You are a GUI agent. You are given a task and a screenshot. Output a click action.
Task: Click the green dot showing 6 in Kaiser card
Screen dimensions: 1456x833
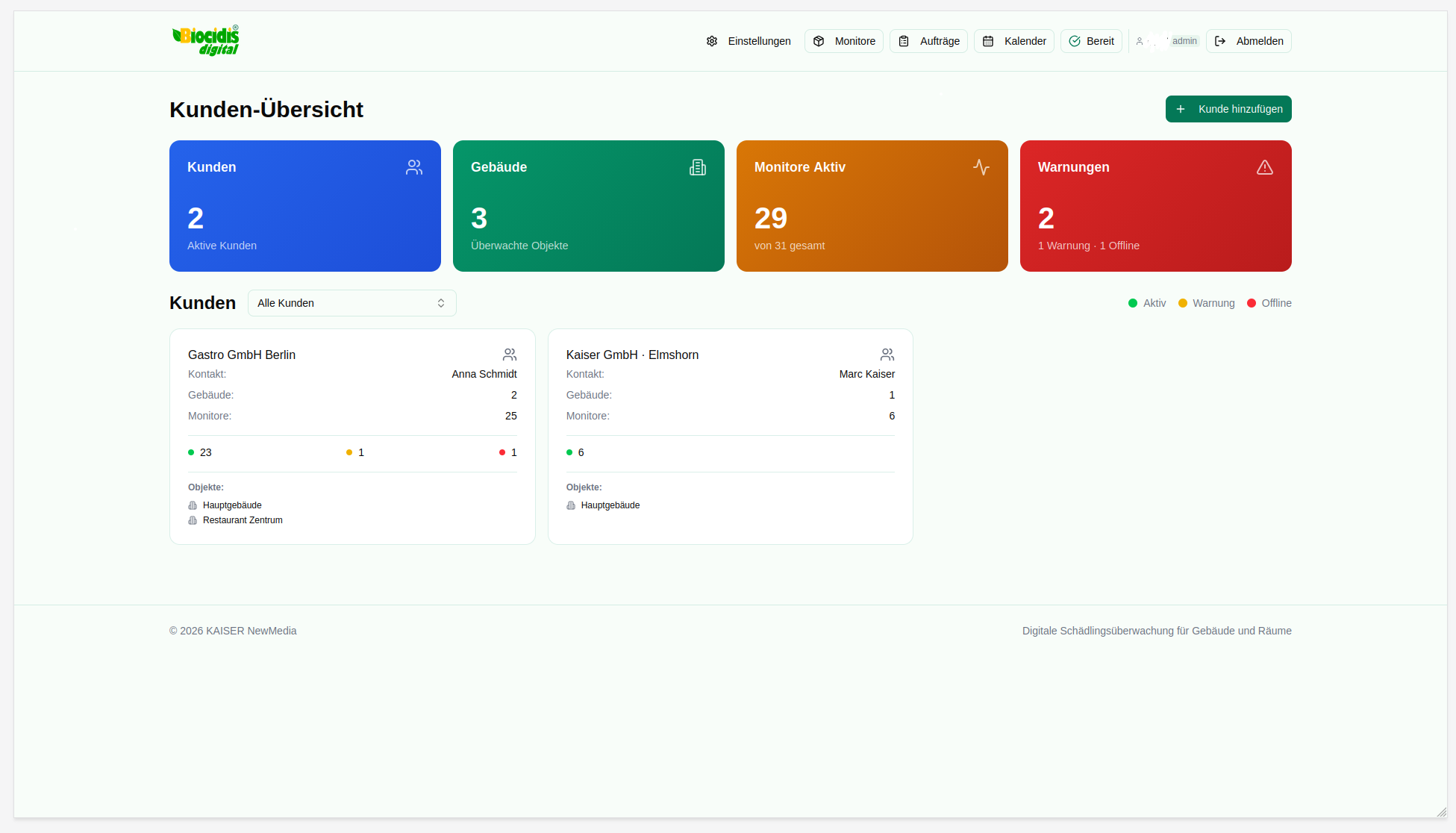point(569,452)
